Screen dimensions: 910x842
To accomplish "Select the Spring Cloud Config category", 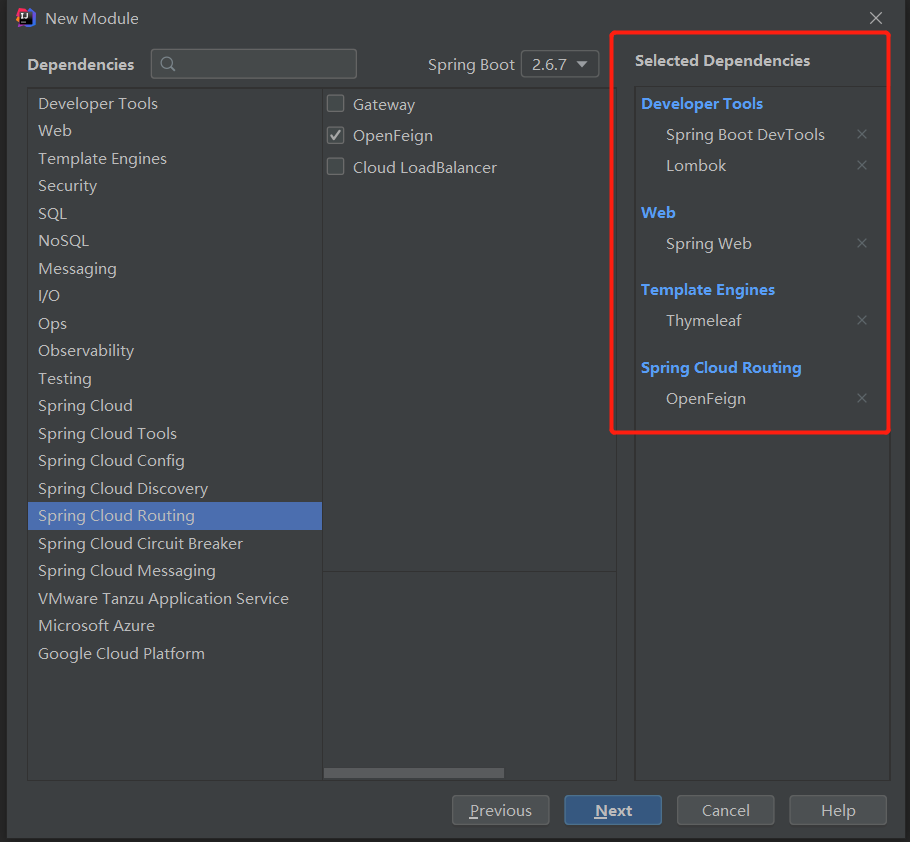I will (175, 461).
